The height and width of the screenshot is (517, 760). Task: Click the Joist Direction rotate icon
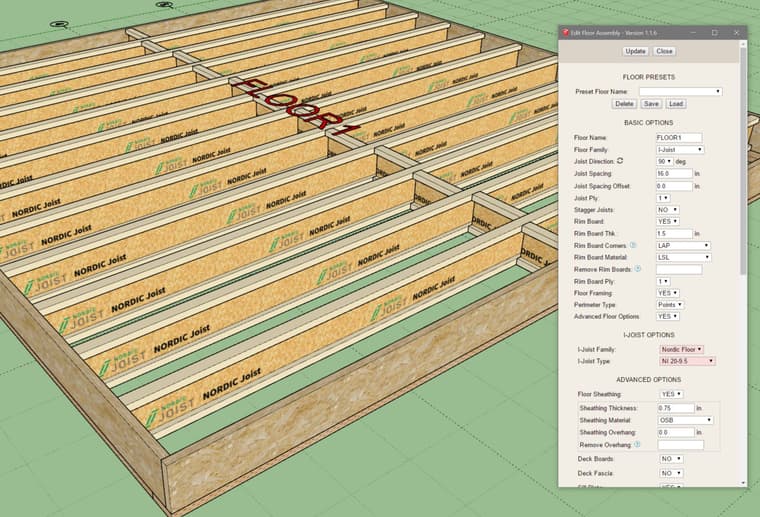pos(620,161)
